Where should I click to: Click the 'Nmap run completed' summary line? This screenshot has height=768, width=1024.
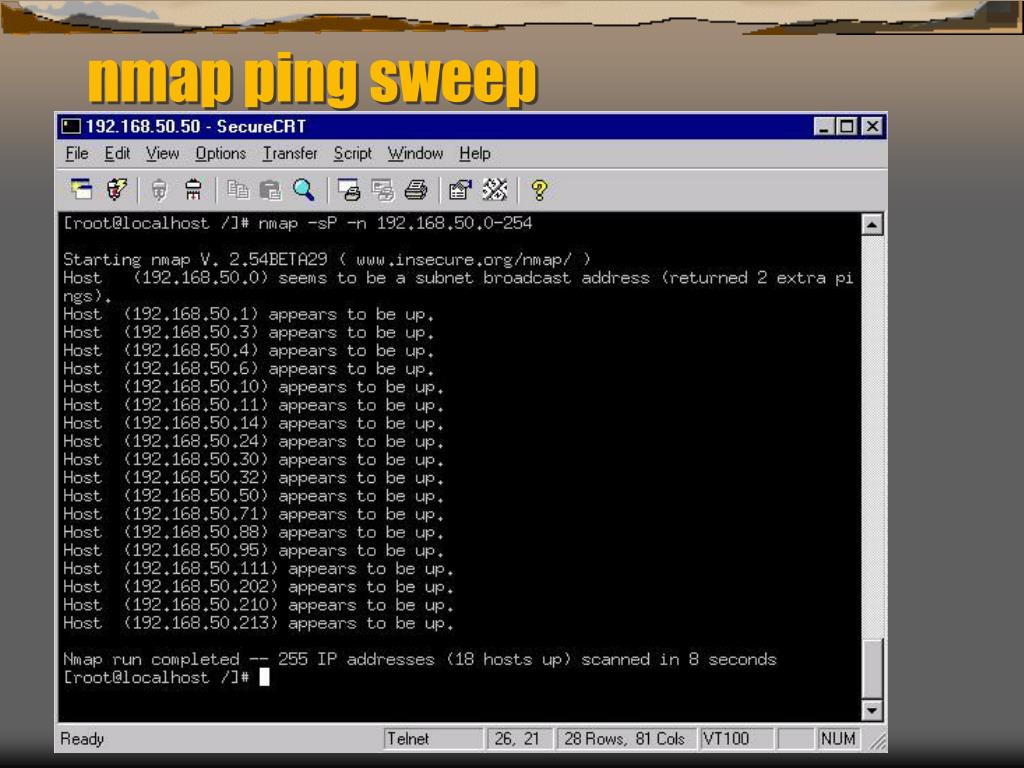click(x=420, y=660)
